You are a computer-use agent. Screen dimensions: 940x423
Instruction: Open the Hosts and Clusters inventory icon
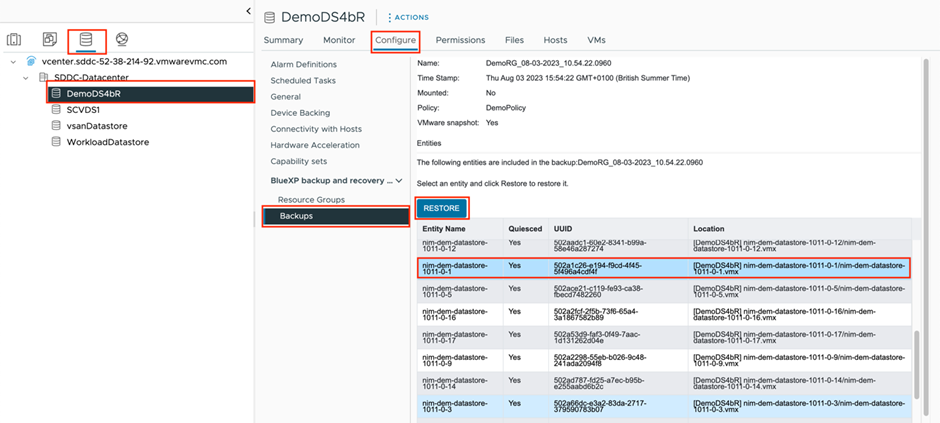(x=14, y=40)
